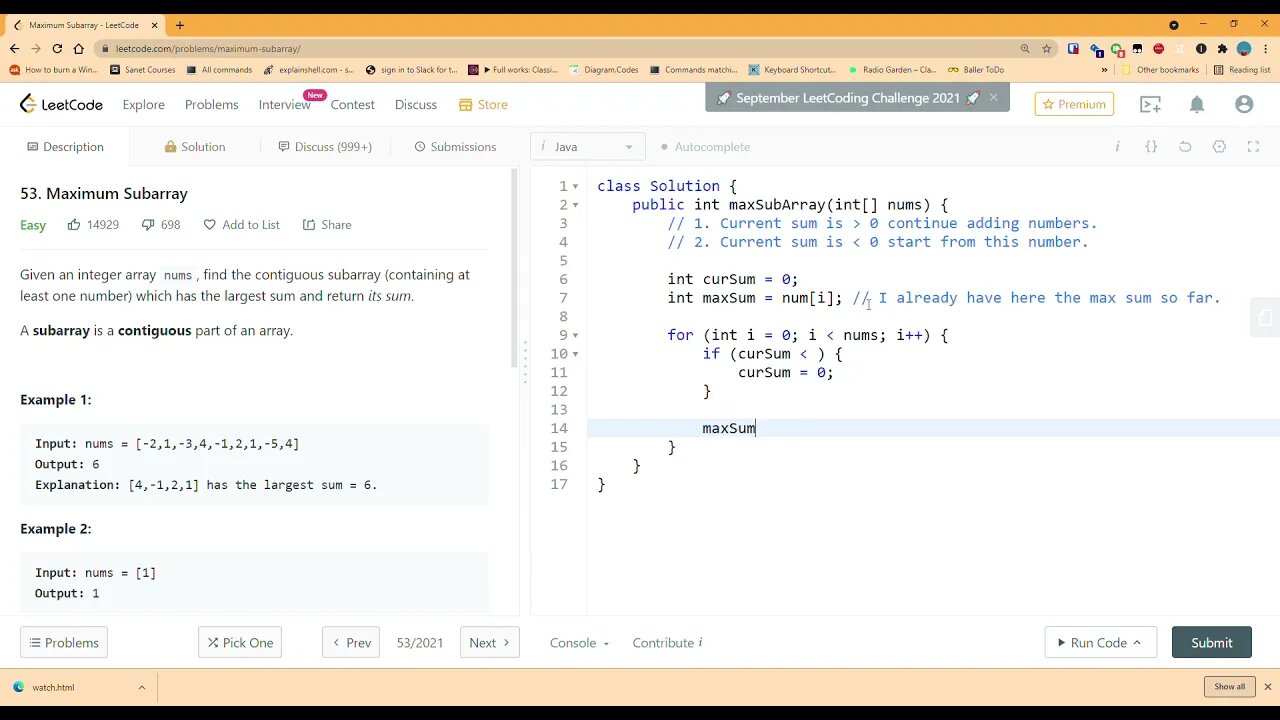Go to Next problem

(489, 643)
